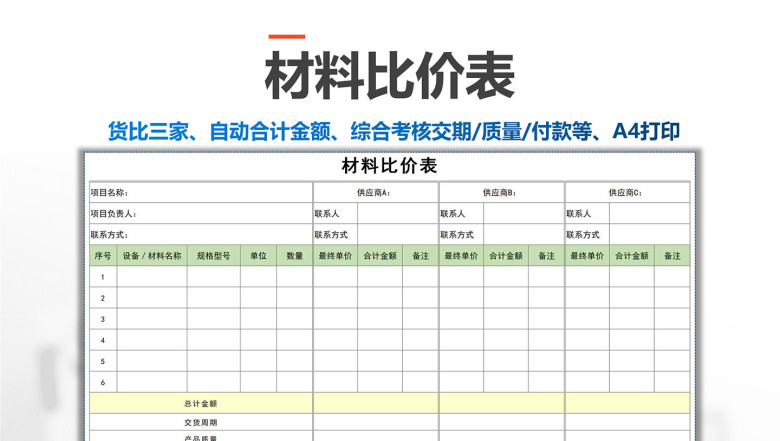The width and height of the screenshot is (780, 441).
Task: Click serial number 4 in 序号 column
Action: pos(103,340)
